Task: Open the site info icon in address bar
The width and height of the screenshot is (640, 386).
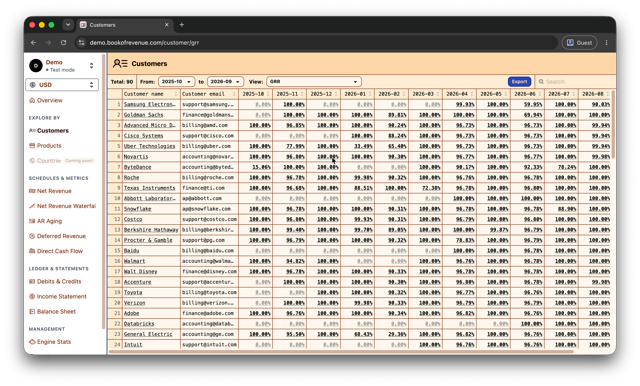Action: tap(81, 42)
